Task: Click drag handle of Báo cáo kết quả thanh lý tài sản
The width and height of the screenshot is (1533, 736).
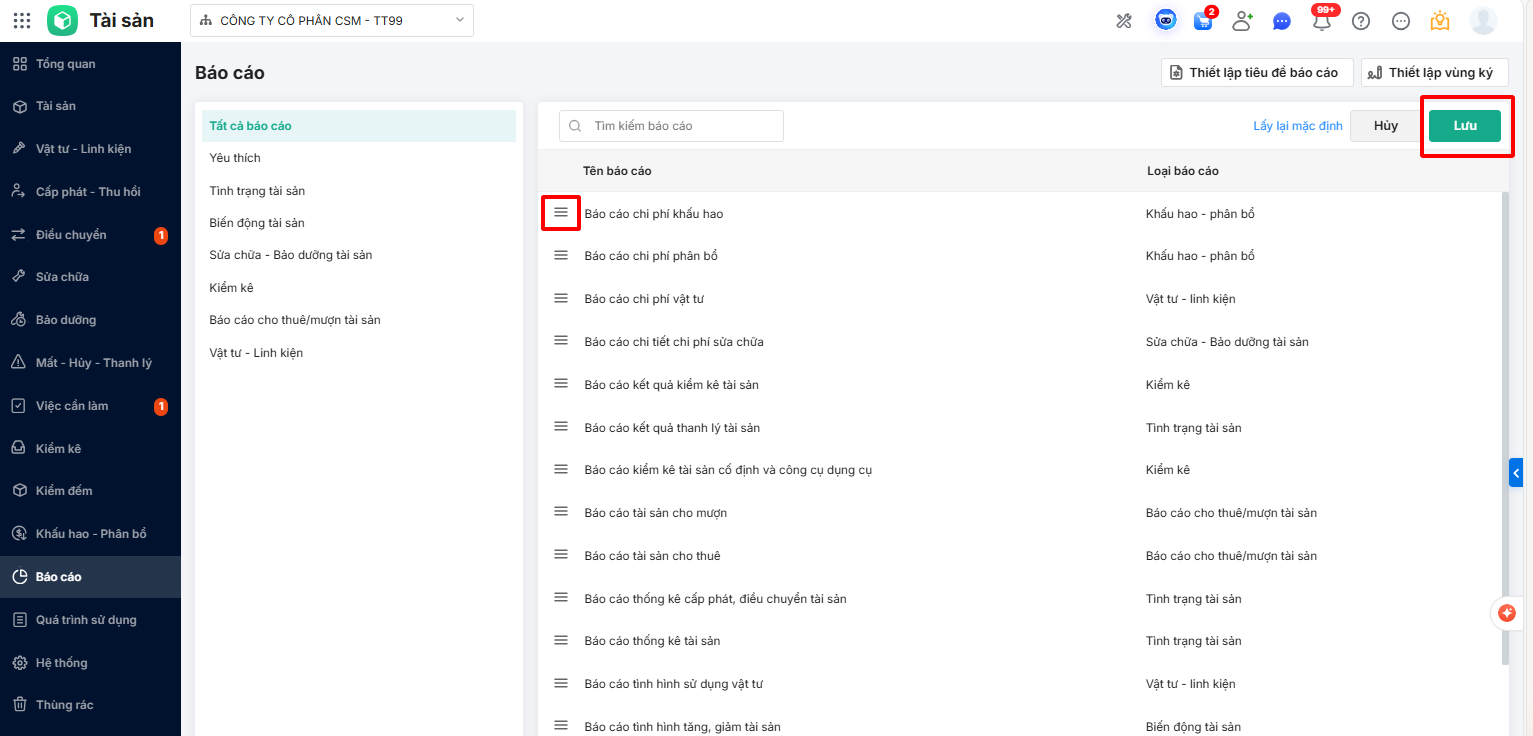Action: (561, 427)
